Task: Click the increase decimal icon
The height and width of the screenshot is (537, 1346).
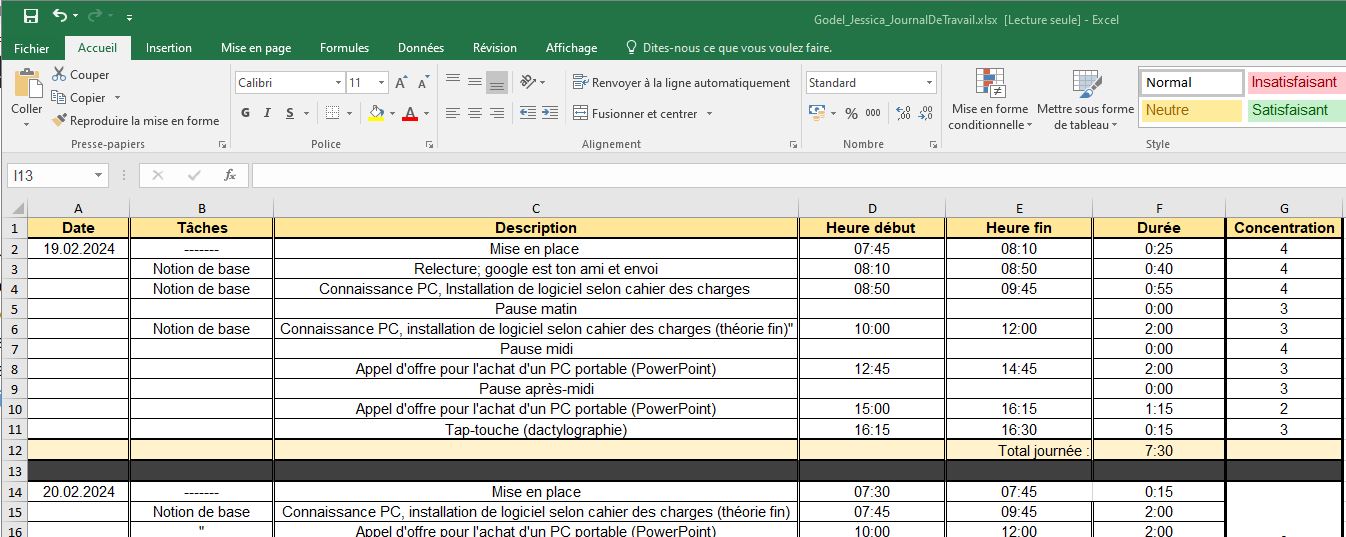Action: coord(904,113)
